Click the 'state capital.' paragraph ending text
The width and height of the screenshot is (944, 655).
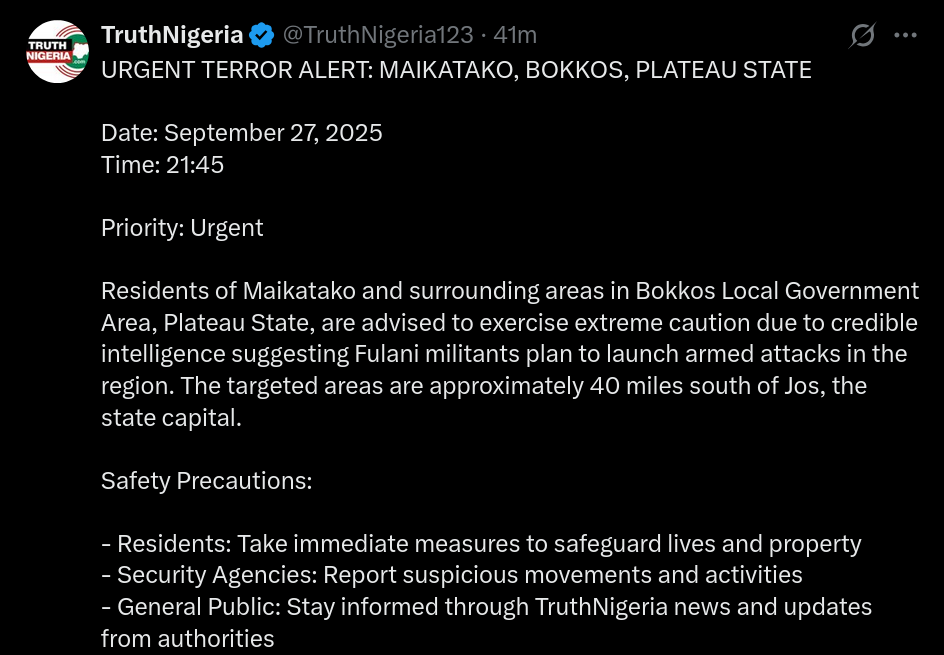pos(171,417)
